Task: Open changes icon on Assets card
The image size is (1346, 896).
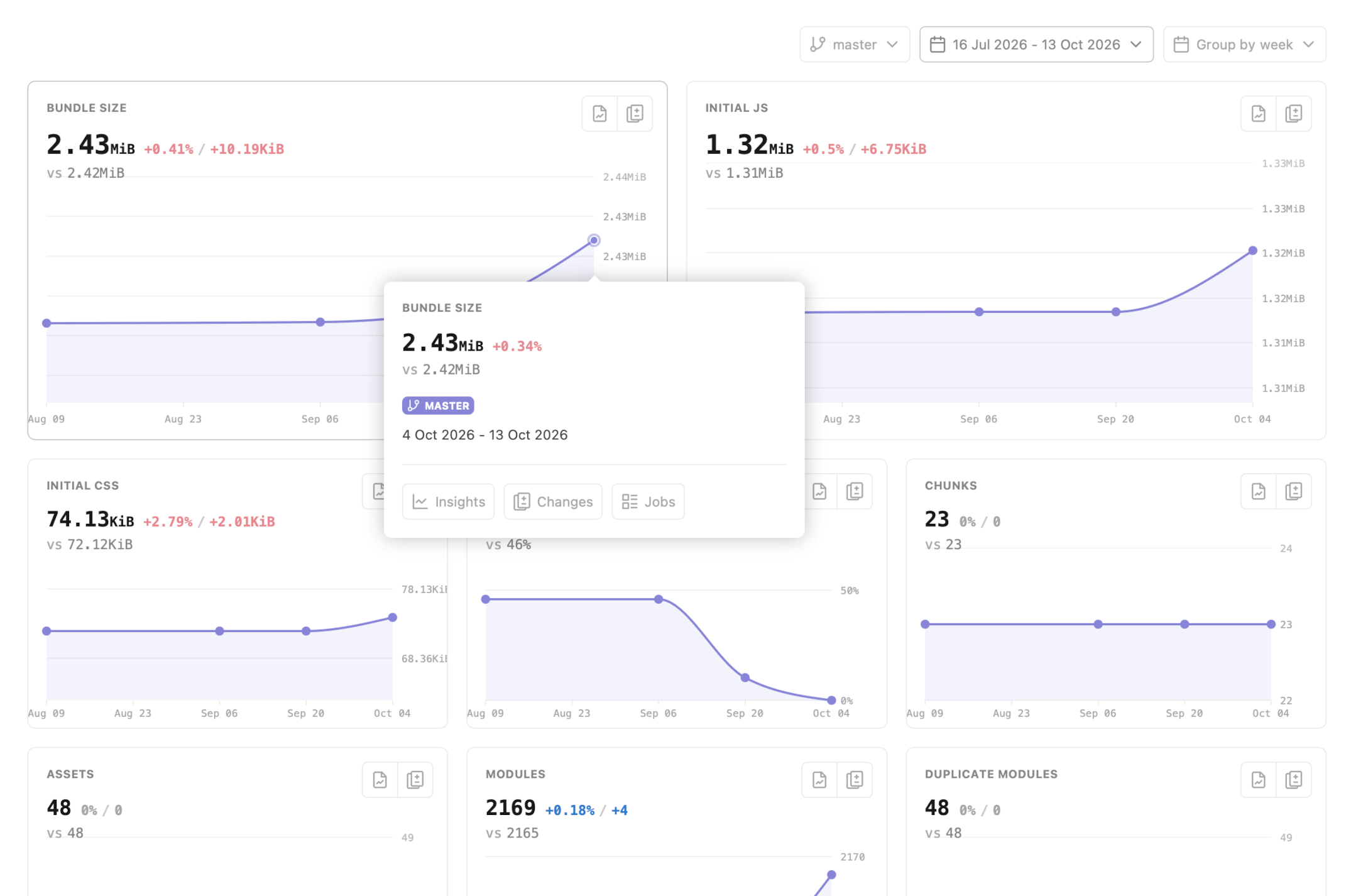Action: coord(415,780)
